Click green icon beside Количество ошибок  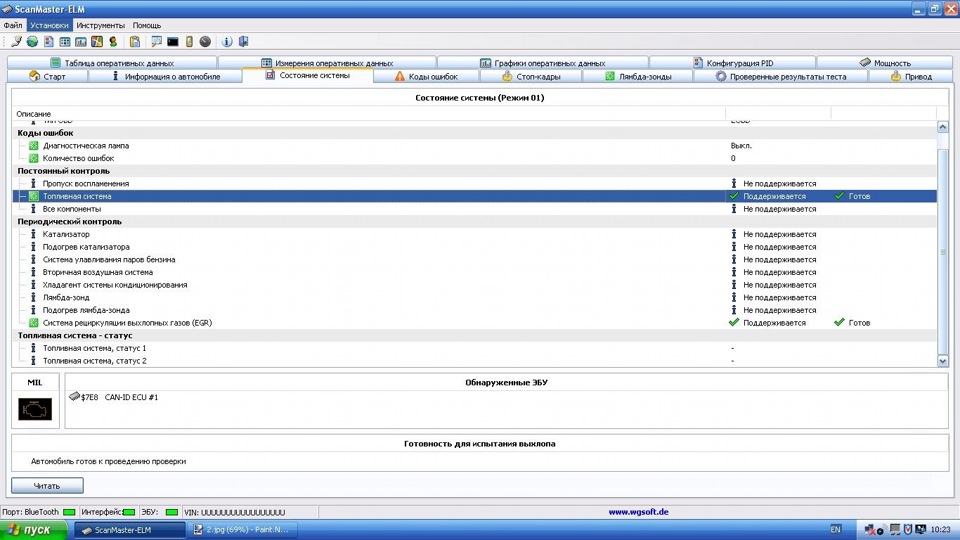point(34,158)
